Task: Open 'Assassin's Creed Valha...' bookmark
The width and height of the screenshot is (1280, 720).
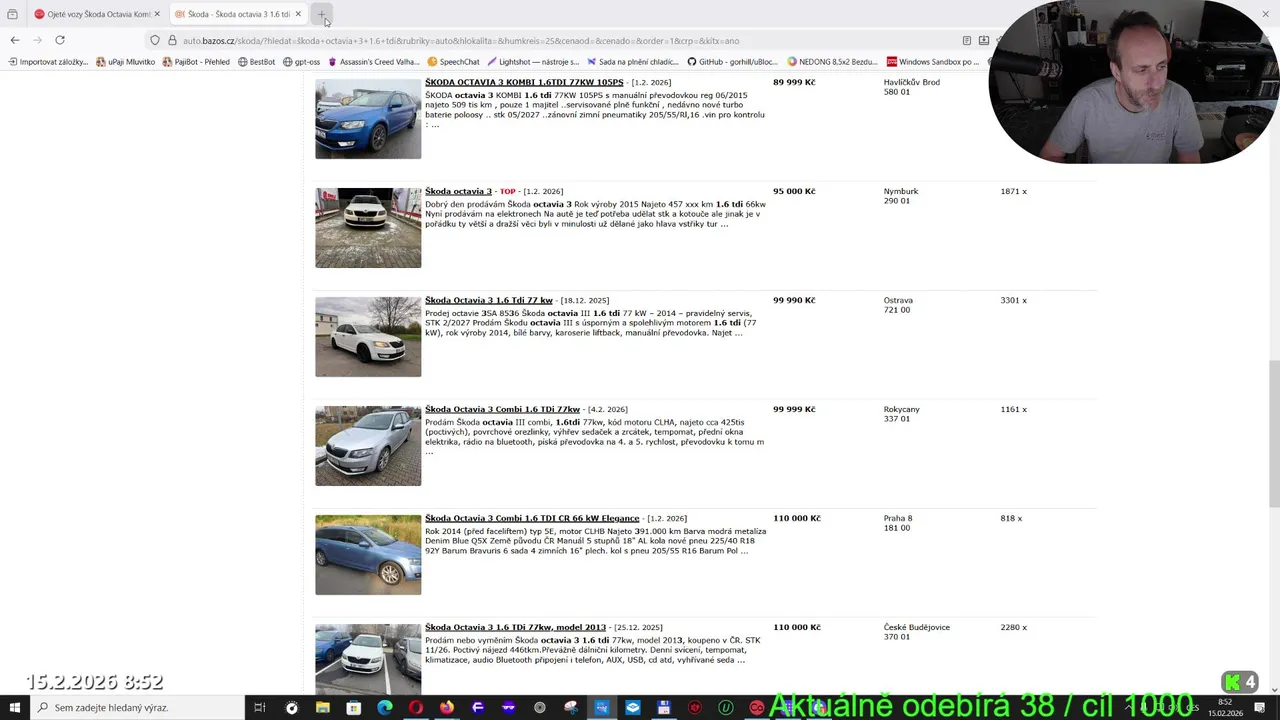Action: [373, 62]
